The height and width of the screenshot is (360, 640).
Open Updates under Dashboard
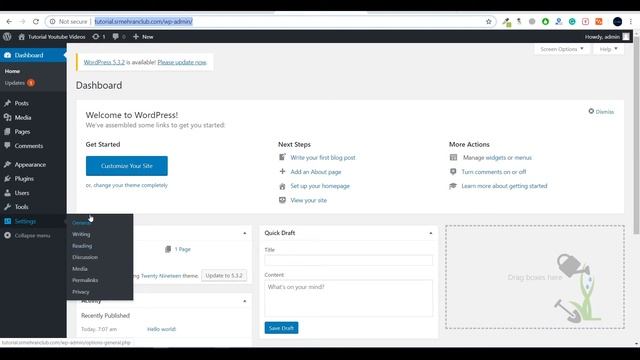[x=19, y=83]
